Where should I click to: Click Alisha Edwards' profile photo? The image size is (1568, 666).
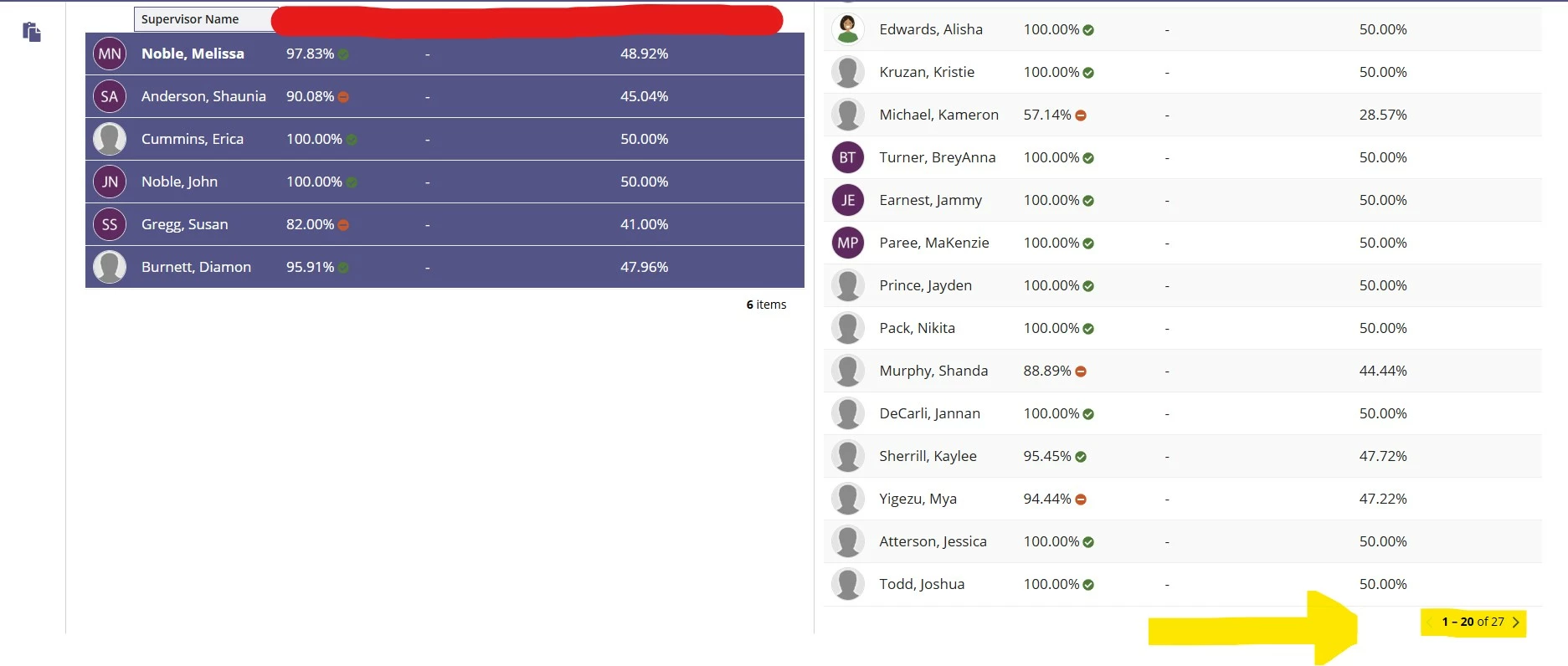coord(847,29)
